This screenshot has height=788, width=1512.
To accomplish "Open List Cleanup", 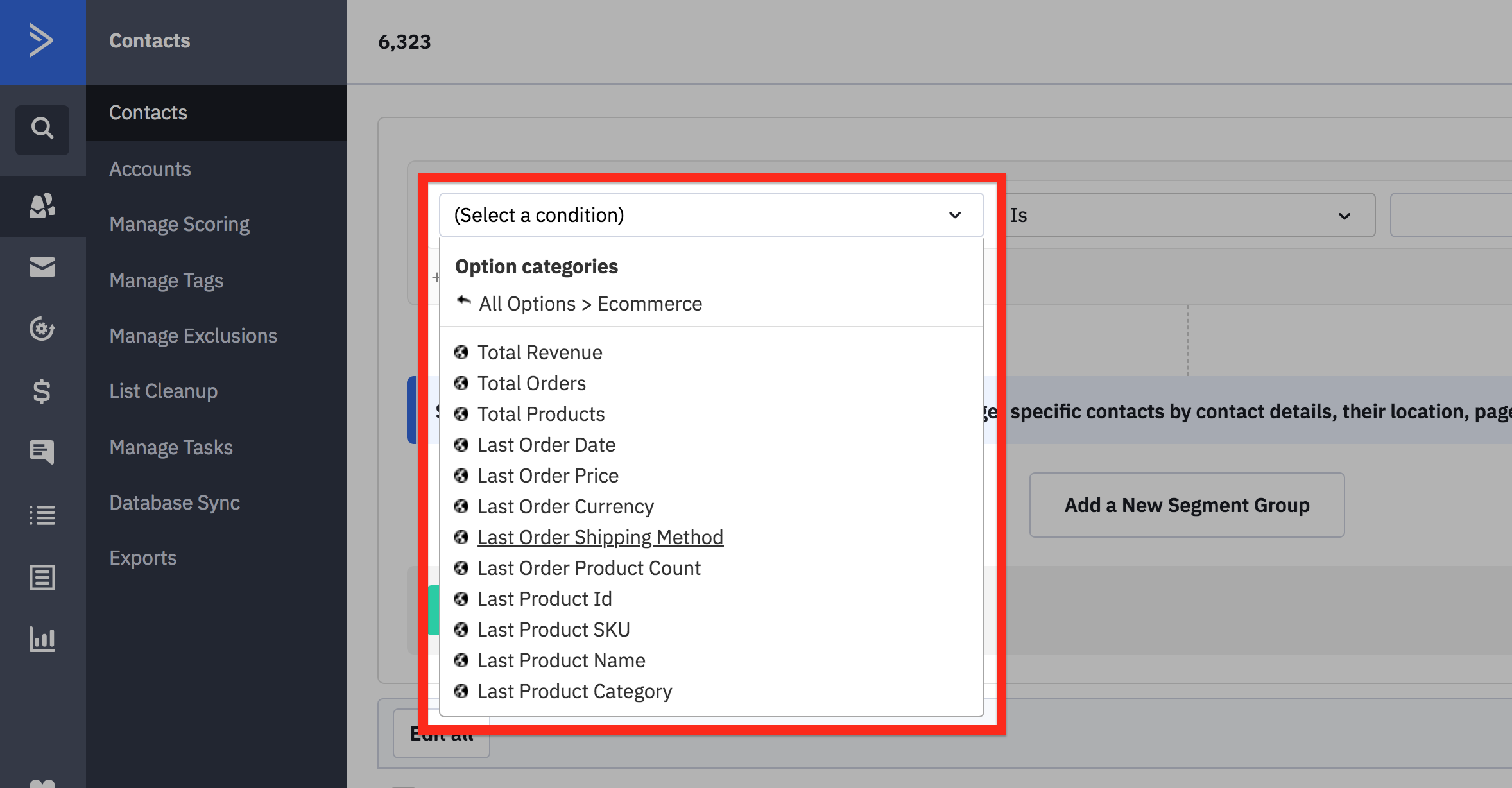I will [163, 391].
